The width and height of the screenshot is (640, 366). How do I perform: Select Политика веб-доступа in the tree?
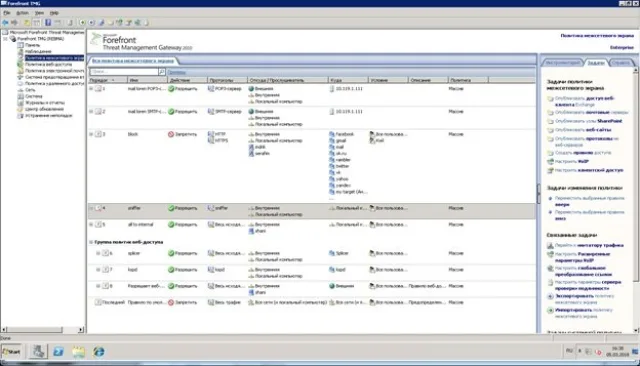[x=48, y=64]
